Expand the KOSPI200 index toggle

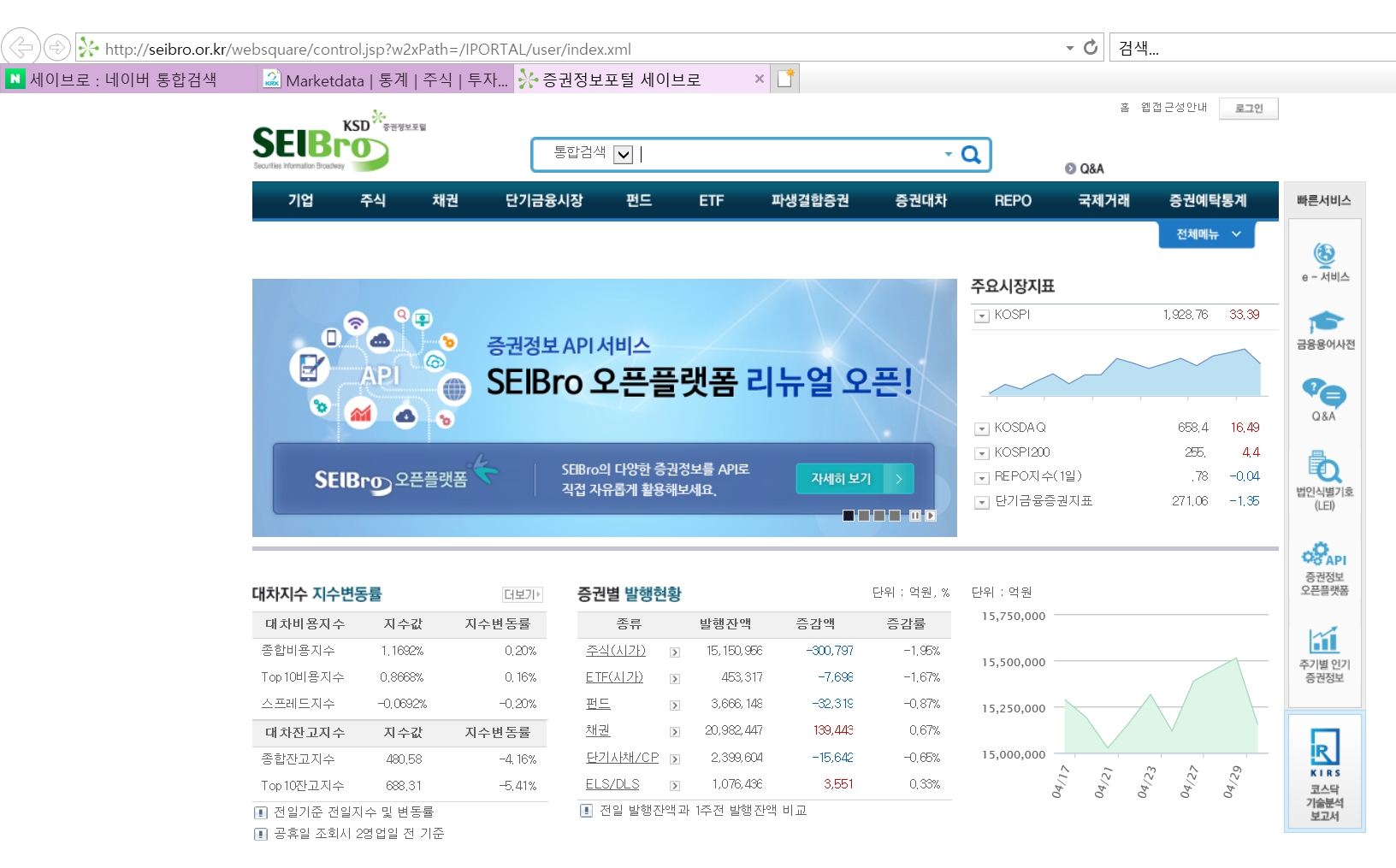coord(982,454)
